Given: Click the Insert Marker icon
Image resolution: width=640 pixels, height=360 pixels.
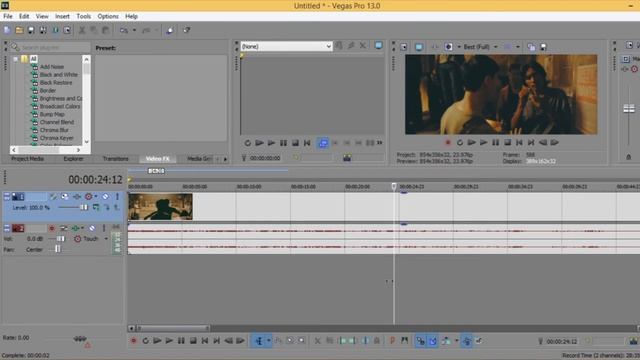Looking at the screenshot, I should [392, 341].
